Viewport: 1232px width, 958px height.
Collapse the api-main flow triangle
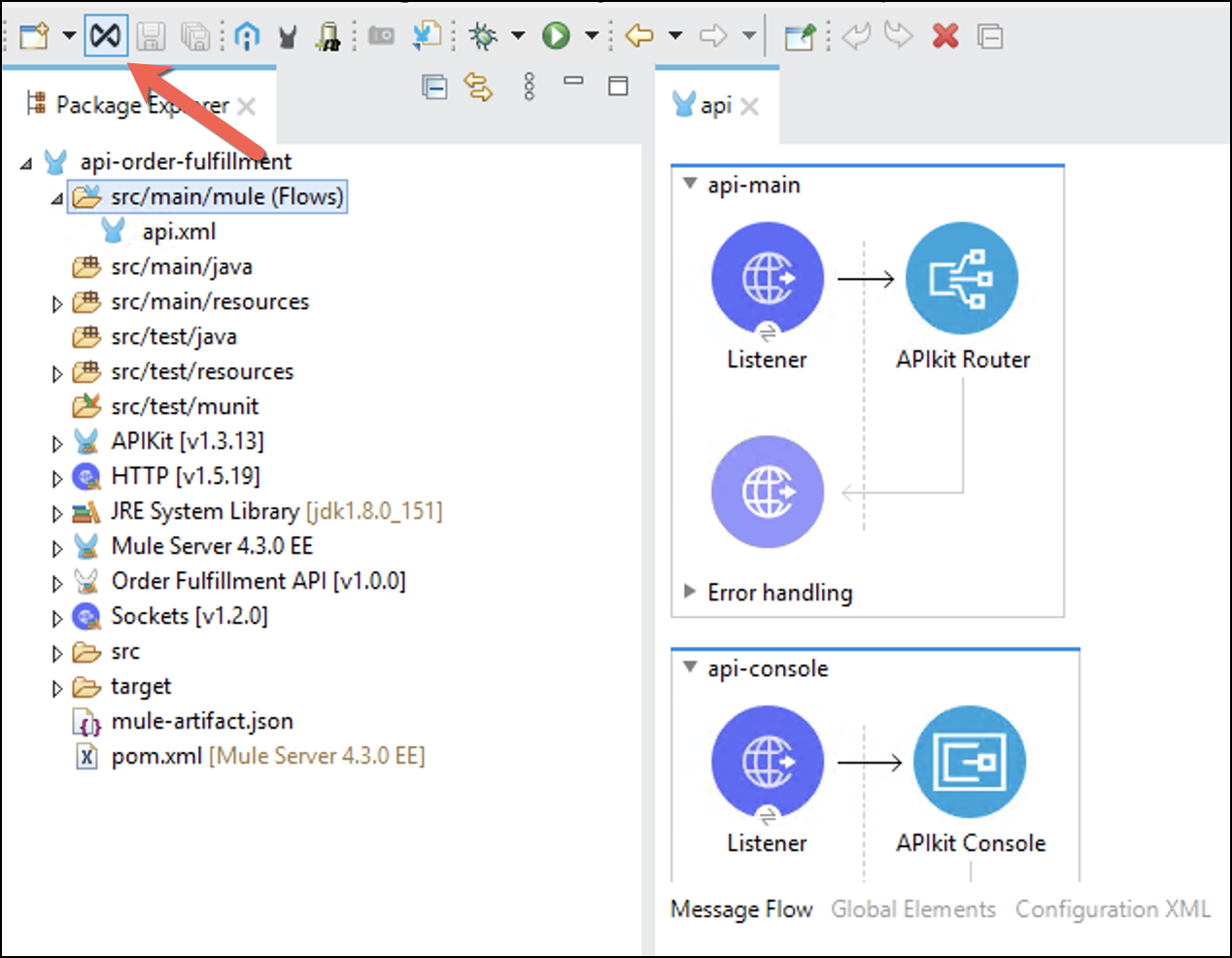(690, 184)
